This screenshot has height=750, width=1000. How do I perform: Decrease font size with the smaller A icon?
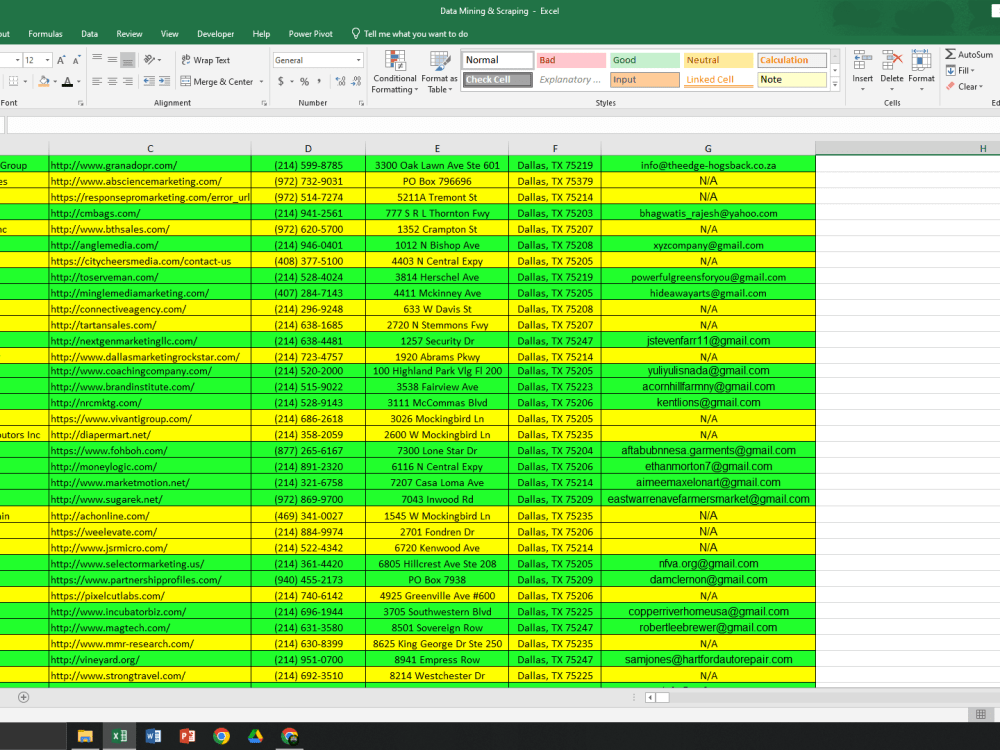pos(77,60)
